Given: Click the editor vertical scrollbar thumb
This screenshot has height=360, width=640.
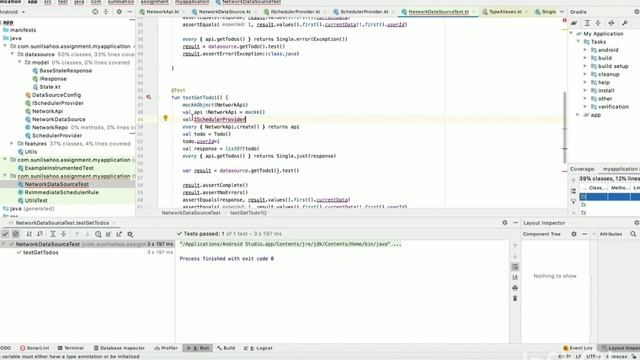Looking at the screenshot, I should tap(564, 127).
